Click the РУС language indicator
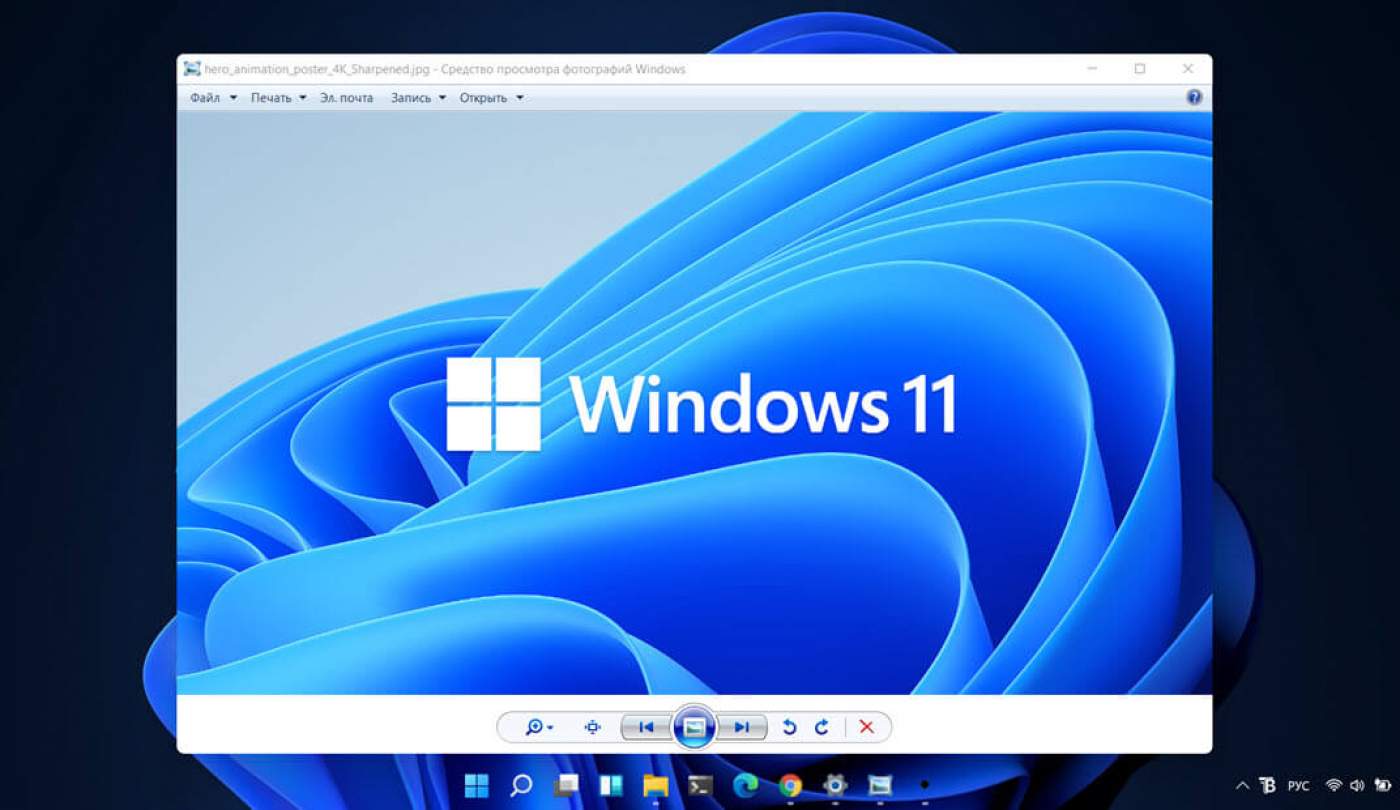 [1298, 786]
